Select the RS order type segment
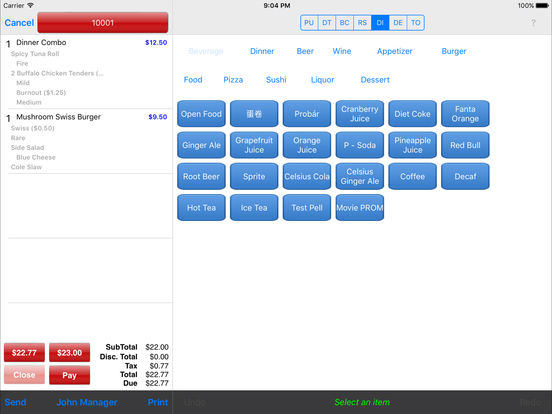 click(x=362, y=23)
